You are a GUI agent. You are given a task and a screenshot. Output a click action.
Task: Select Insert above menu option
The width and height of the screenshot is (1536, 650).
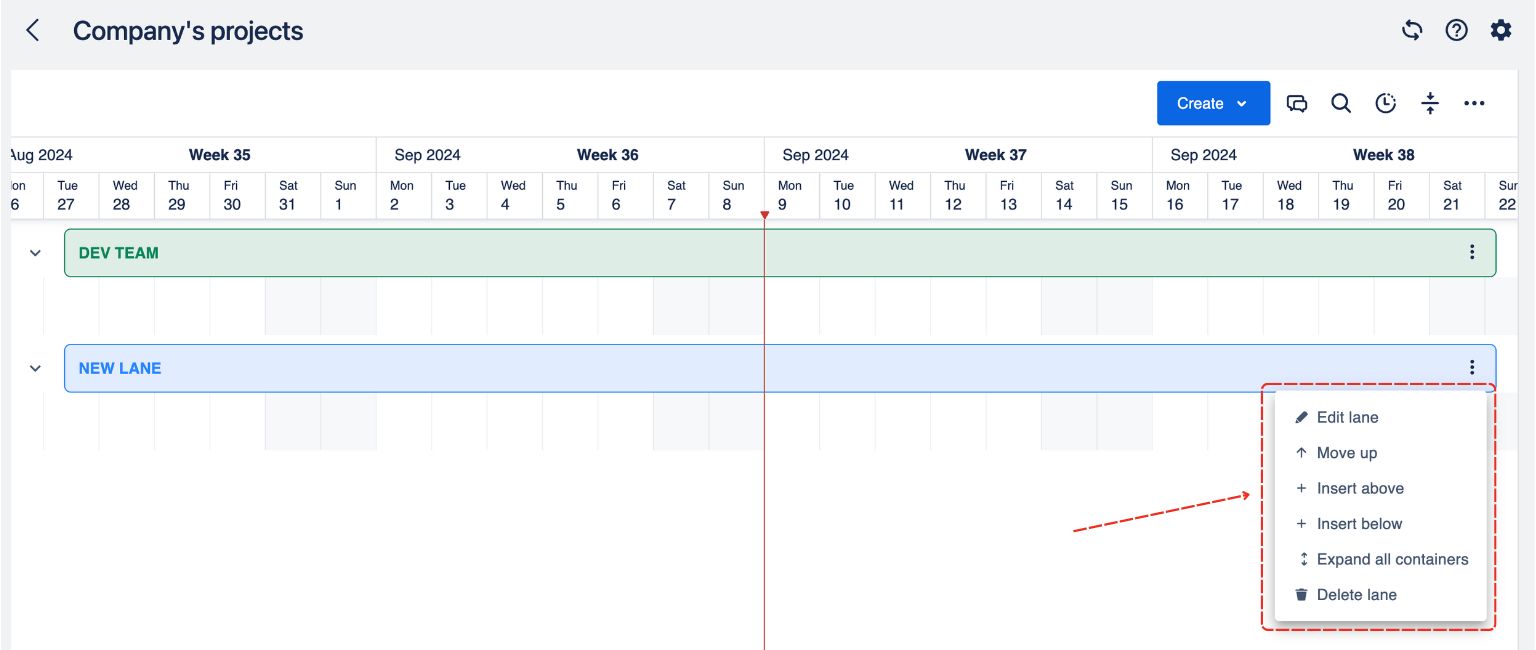click(x=1359, y=488)
